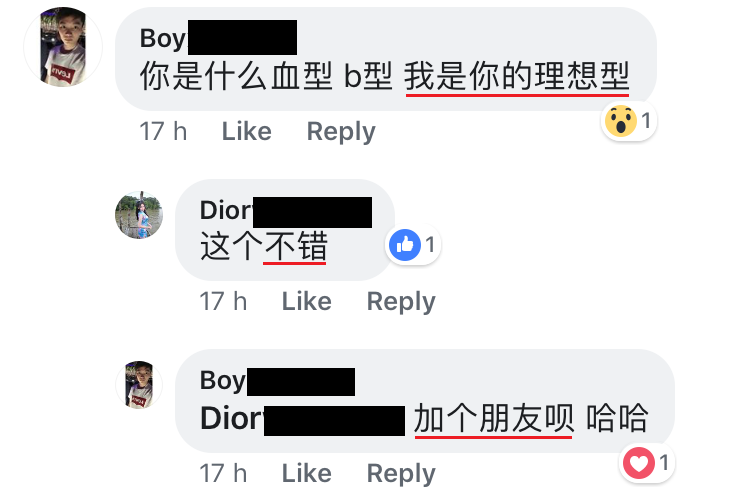Viewport: 749px width, 495px height.
Task: Open Boy's name on the 加个朋友呗 reply
Action: 277,381
